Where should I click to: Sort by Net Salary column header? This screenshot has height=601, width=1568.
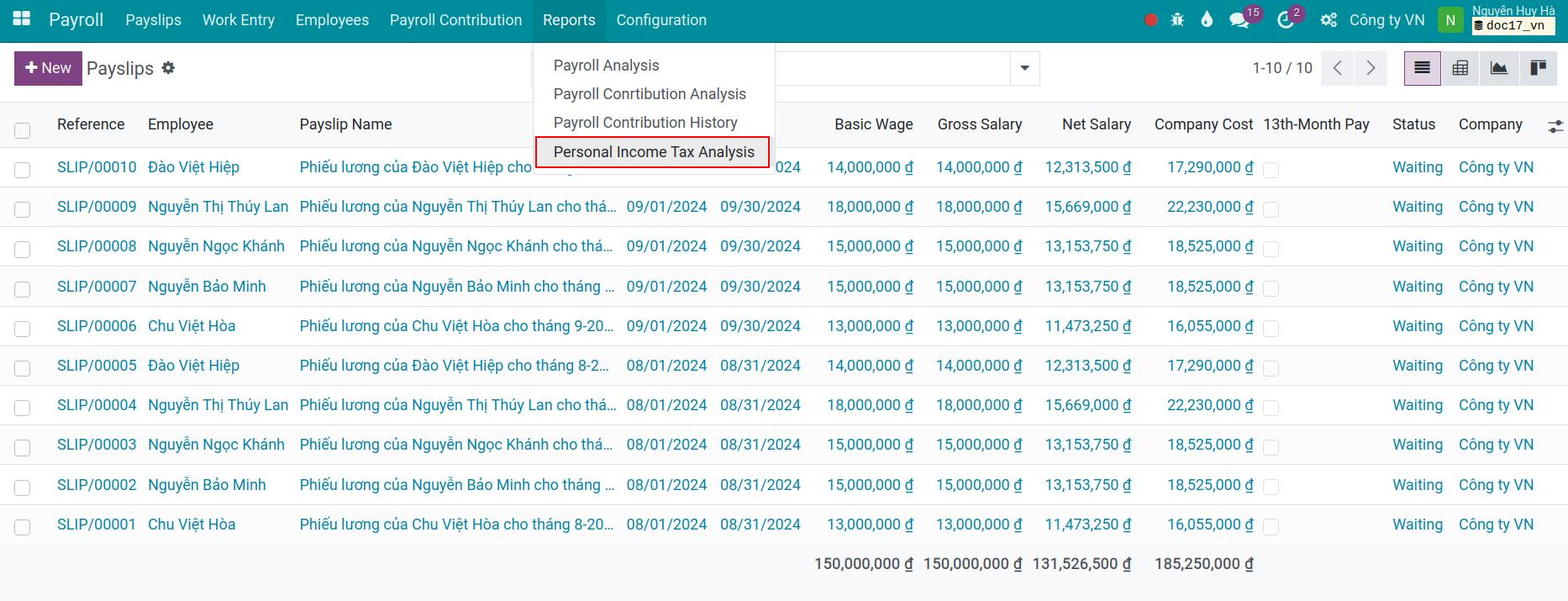[1096, 124]
